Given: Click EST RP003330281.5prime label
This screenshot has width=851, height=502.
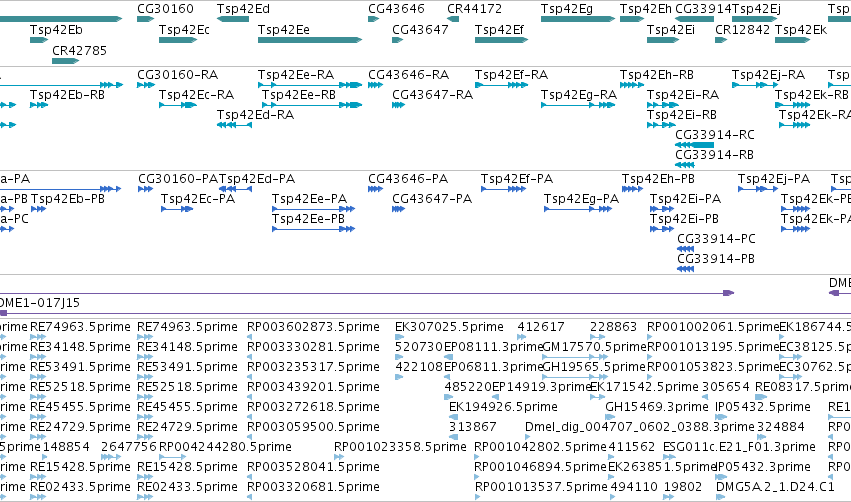Looking at the screenshot, I should [x=313, y=347].
